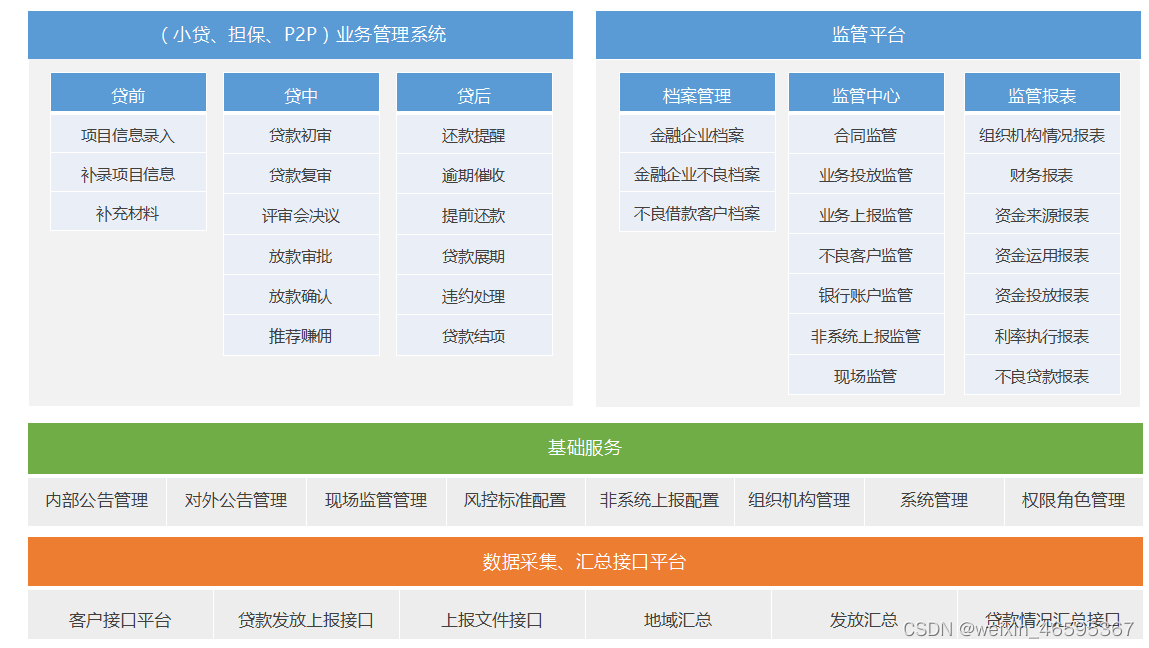Select 放款确认 entry
This screenshot has width=1149, height=648.
(301, 296)
